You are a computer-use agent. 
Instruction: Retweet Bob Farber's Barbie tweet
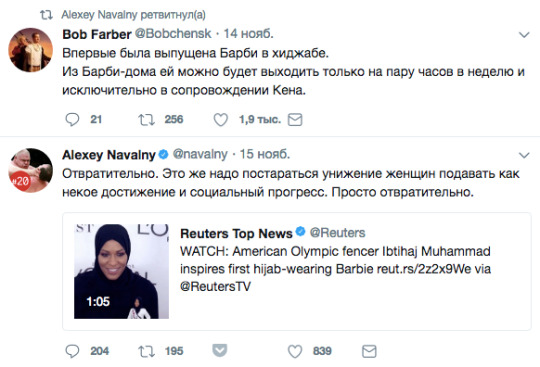coord(146,120)
